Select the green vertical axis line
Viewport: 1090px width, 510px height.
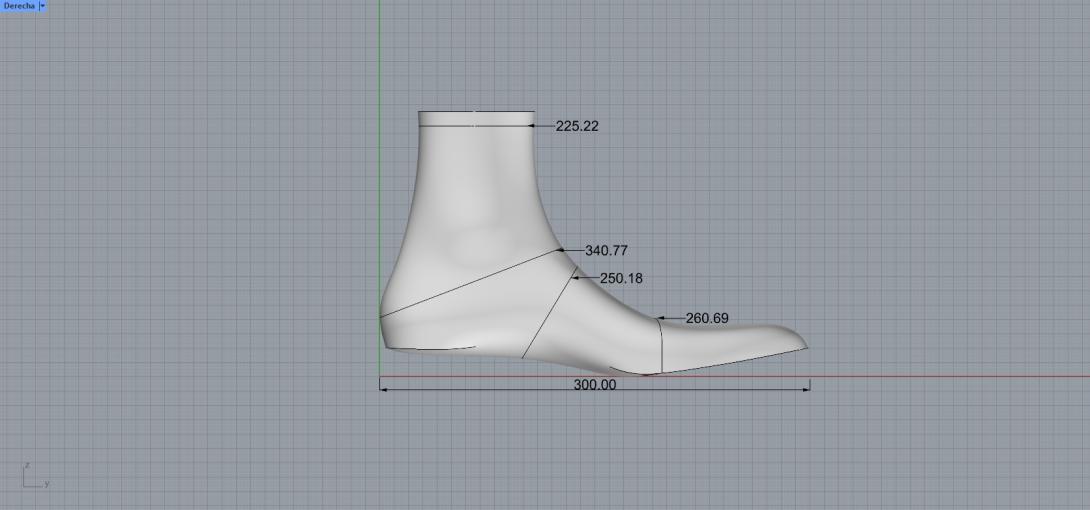point(380,60)
